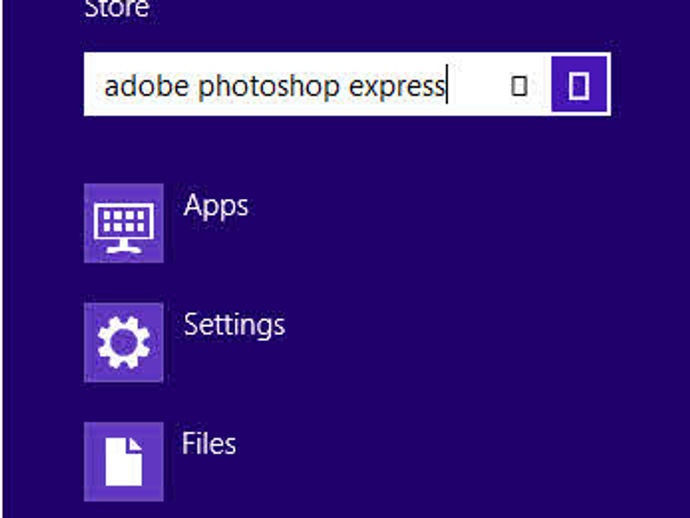Choose the Files search category label

(209, 444)
